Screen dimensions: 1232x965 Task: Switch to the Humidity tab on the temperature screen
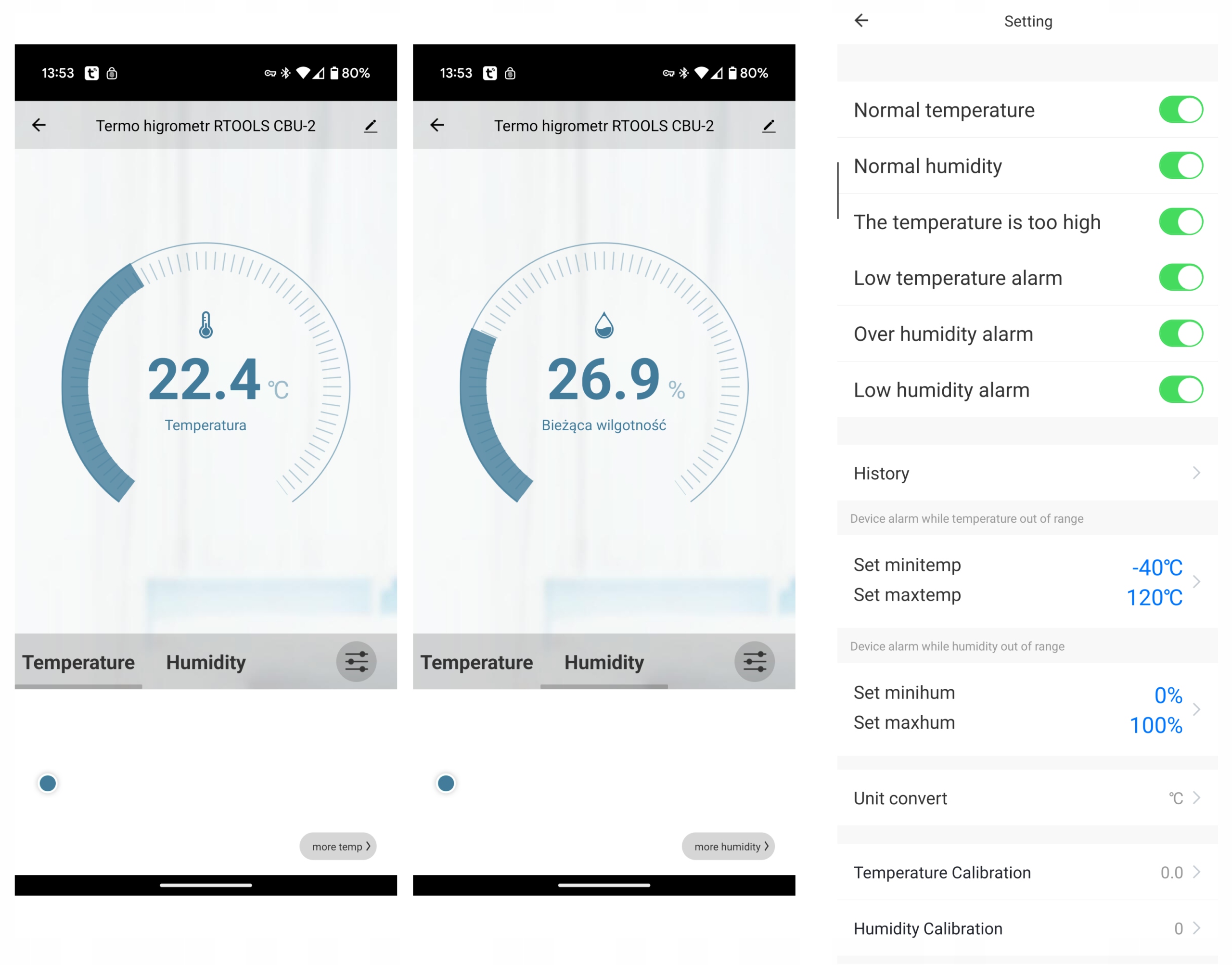[205, 662]
